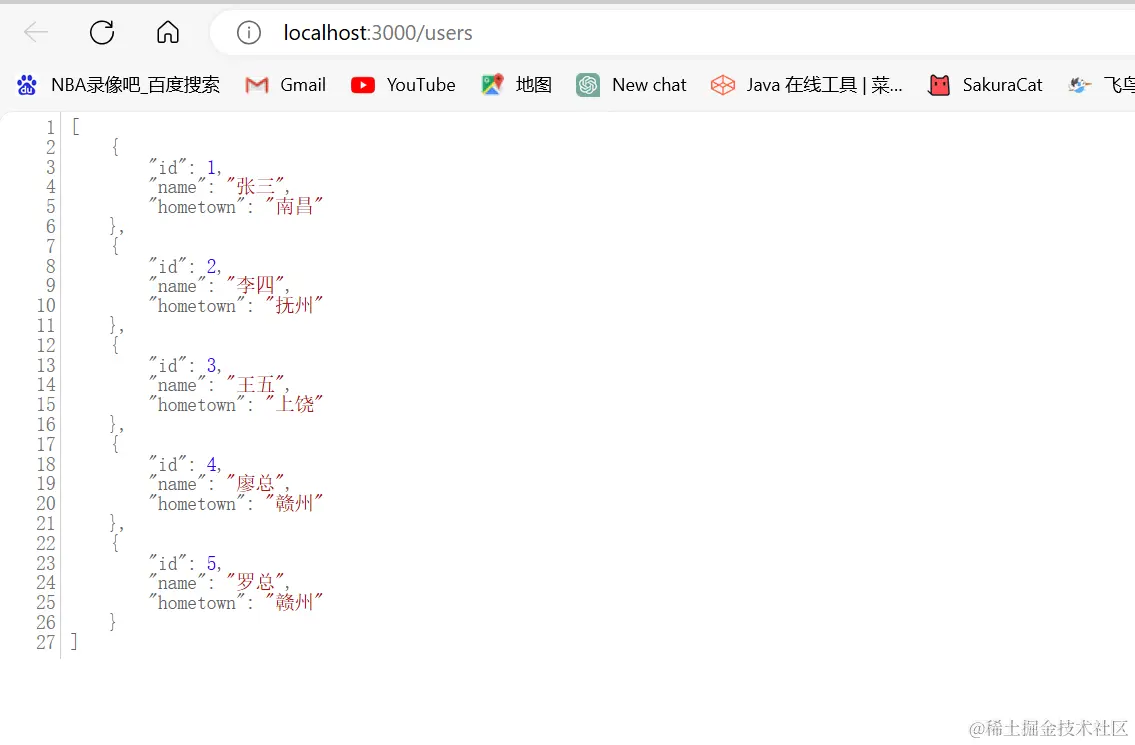
Task: Select name value "廖总"
Action: [256, 484]
